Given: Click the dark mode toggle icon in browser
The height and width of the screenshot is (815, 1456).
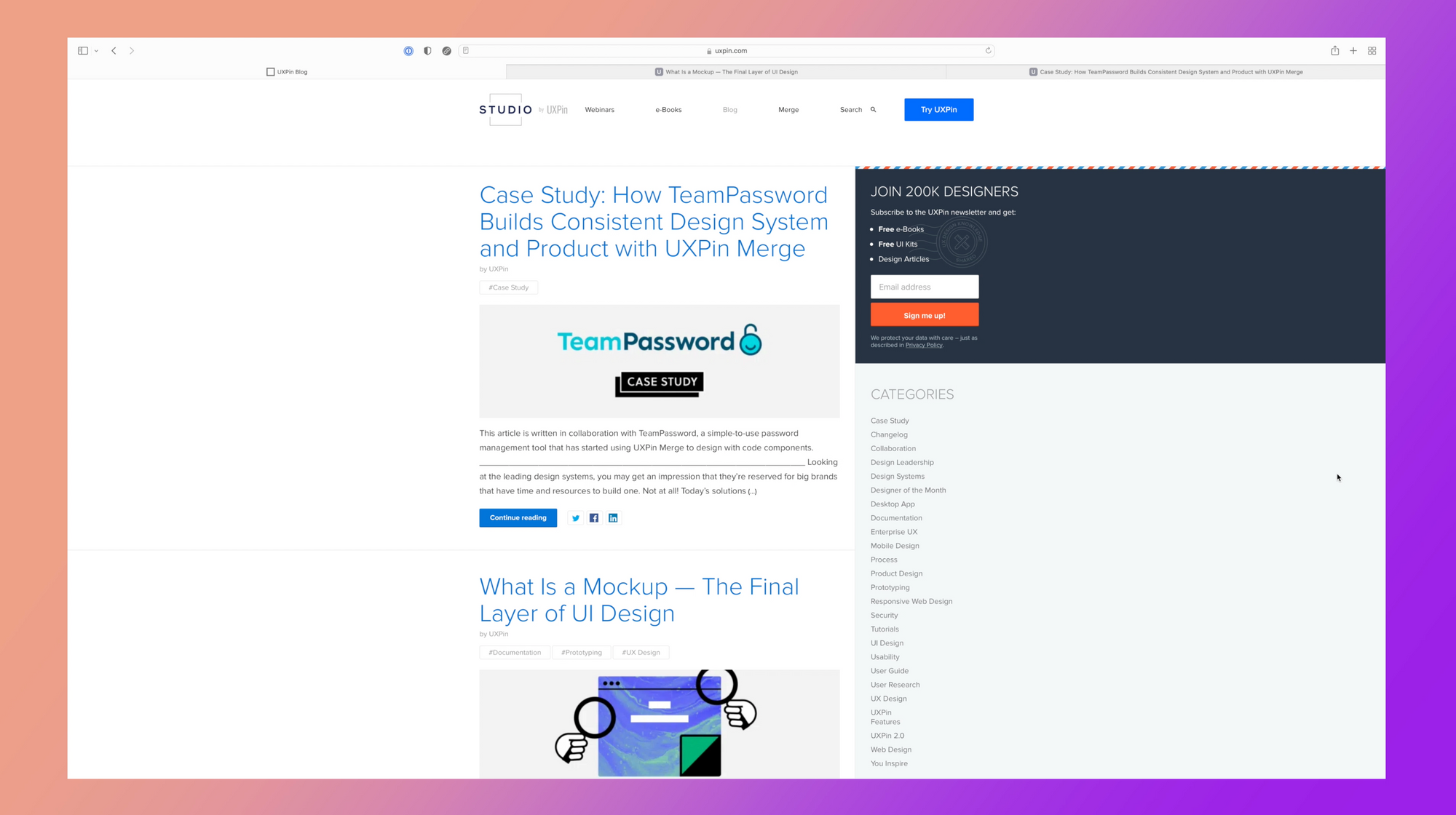Looking at the screenshot, I should 428,50.
